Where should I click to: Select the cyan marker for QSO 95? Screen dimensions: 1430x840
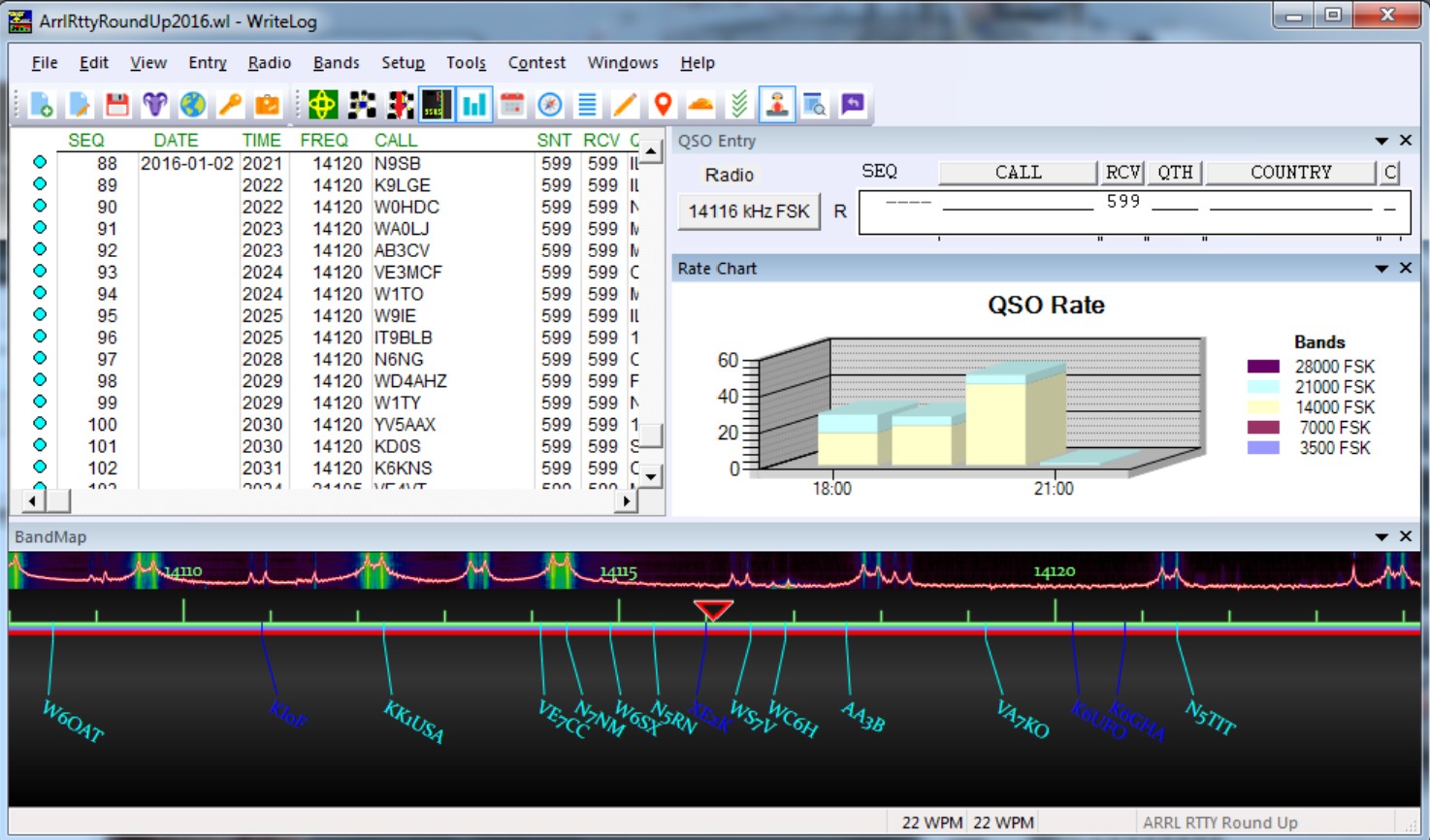pyautogui.click(x=40, y=314)
